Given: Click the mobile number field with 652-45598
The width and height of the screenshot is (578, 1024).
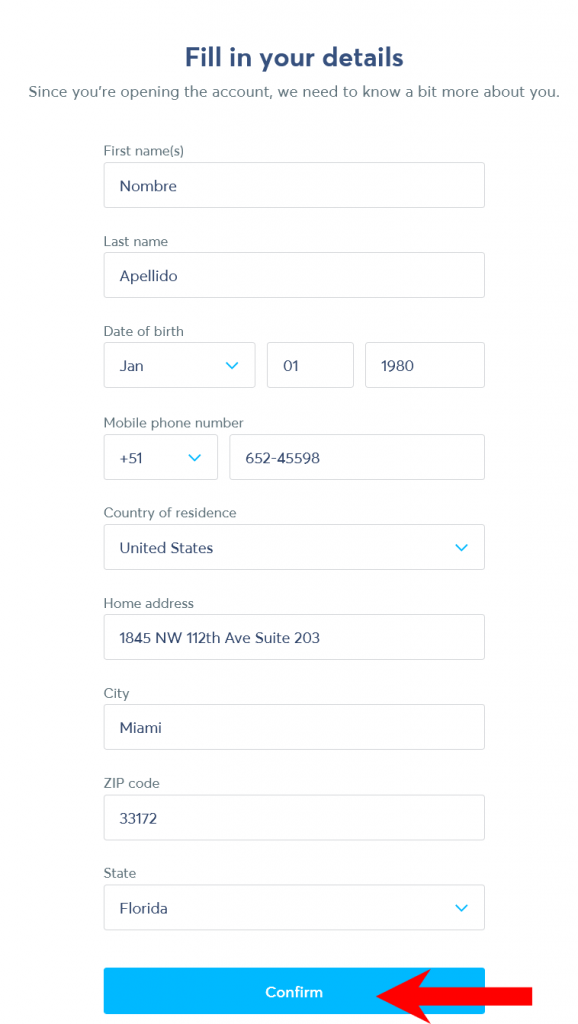Looking at the screenshot, I should pos(357,457).
